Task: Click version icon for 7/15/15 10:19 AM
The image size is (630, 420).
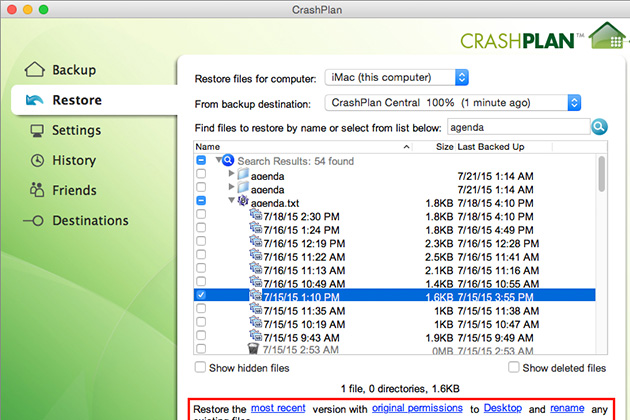Action: coord(256,323)
